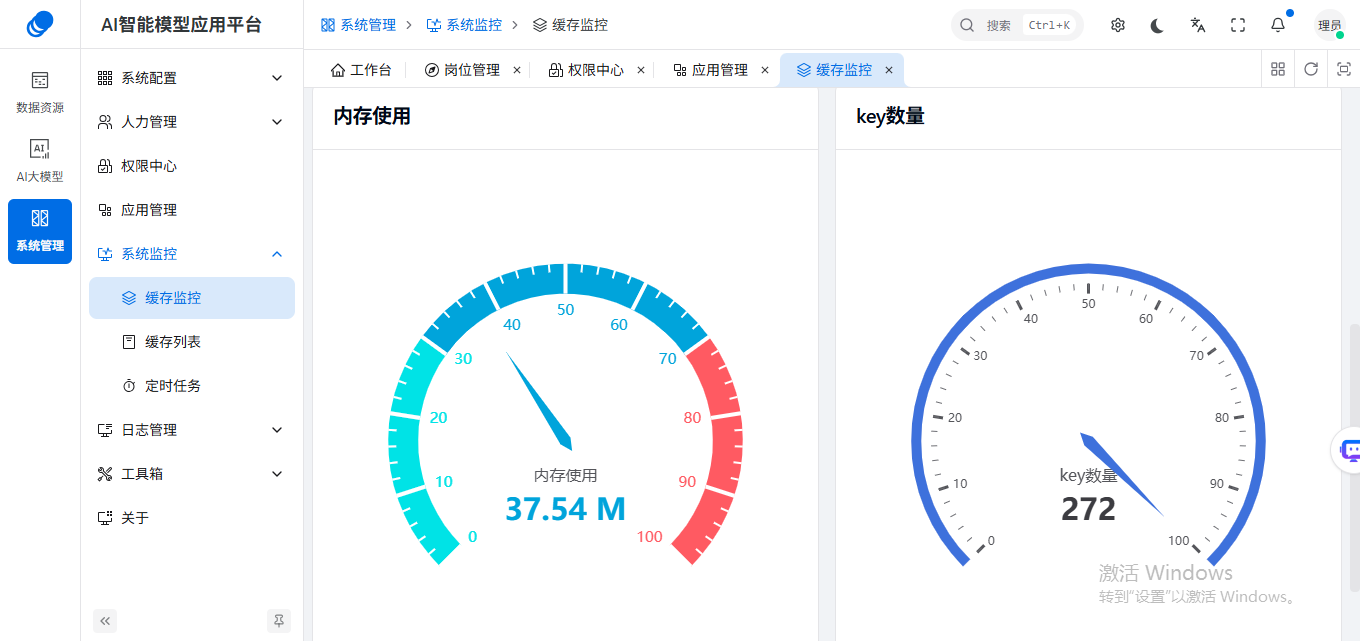Collapse 系统监控 menu

click(191, 254)
